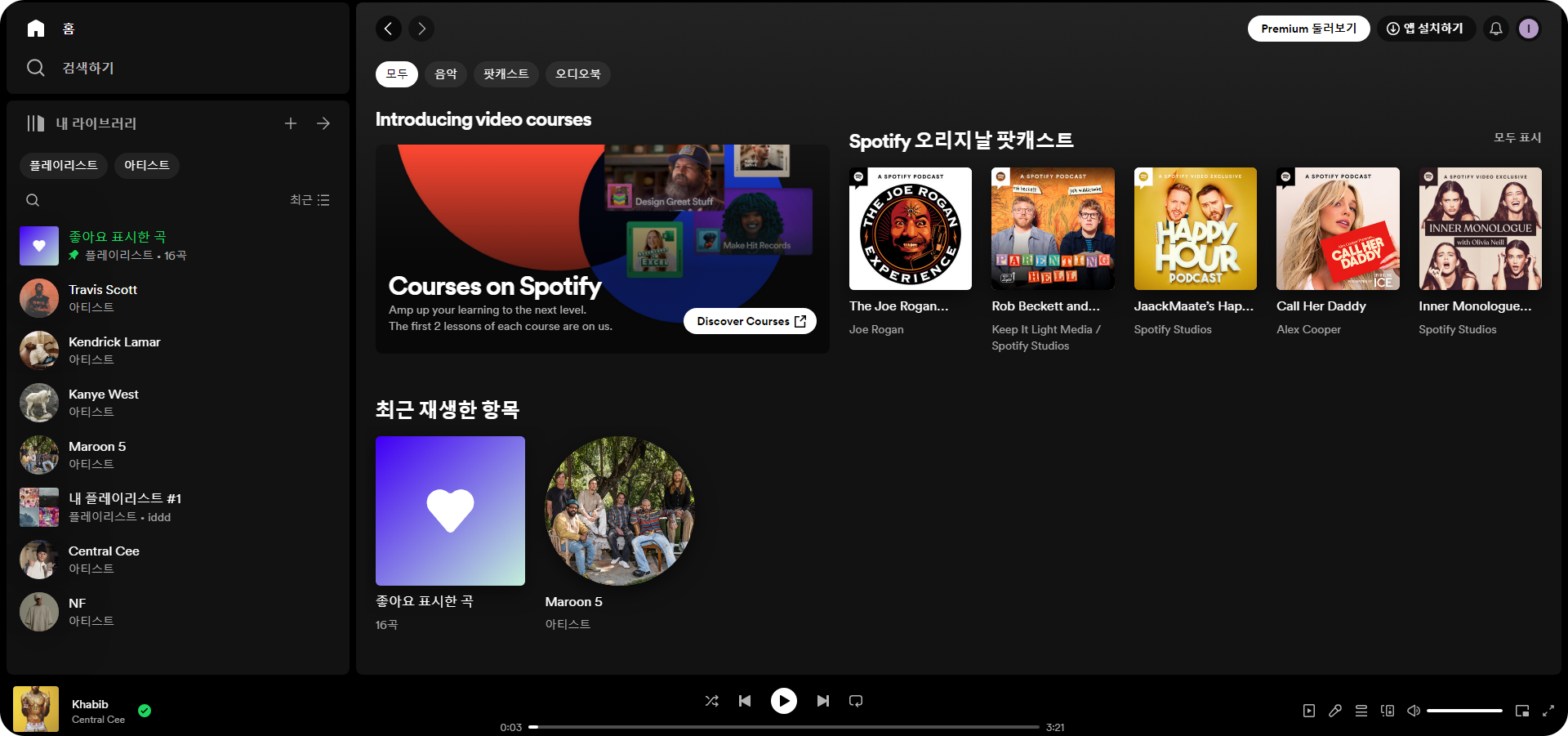1568x736 pixels.
Task: Seek in the song progress bar
Action: [x=784, y=727]
